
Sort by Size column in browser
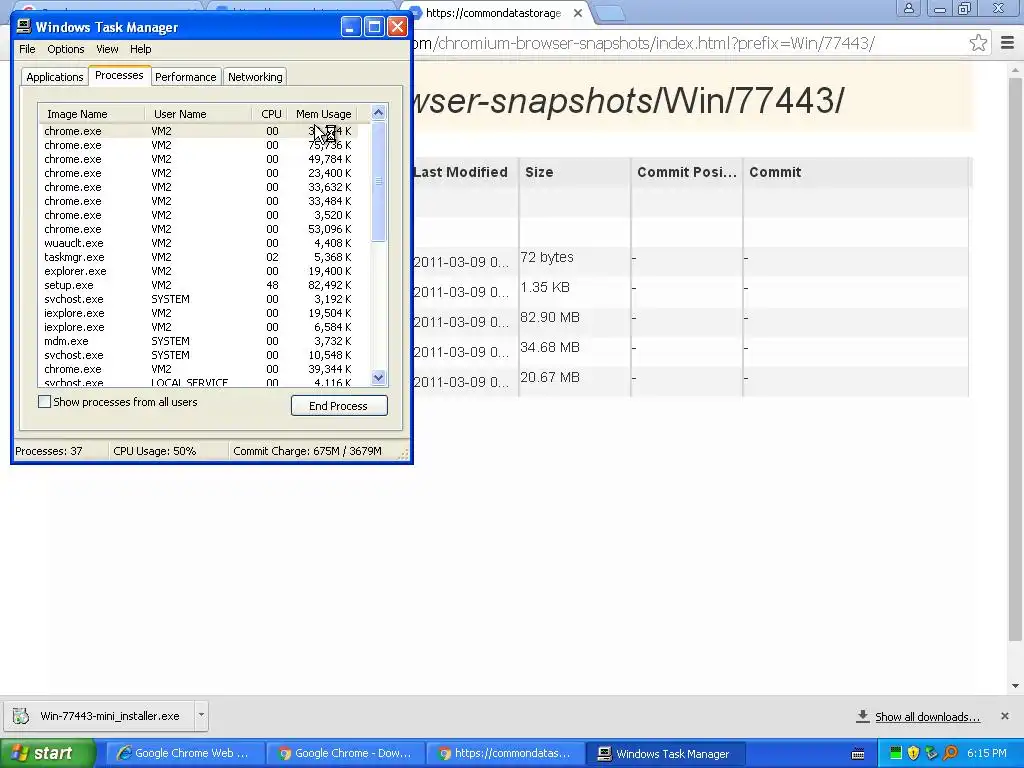(x=575, y=172)
